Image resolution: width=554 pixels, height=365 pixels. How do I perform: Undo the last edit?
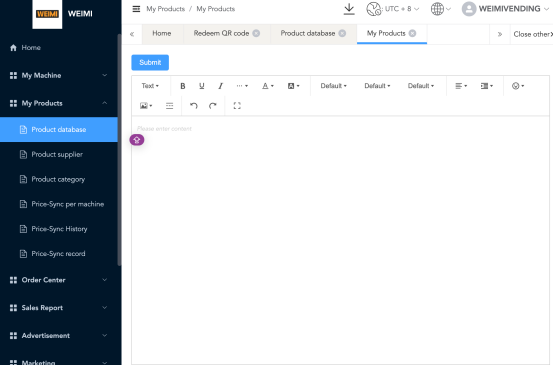point(194,106)
